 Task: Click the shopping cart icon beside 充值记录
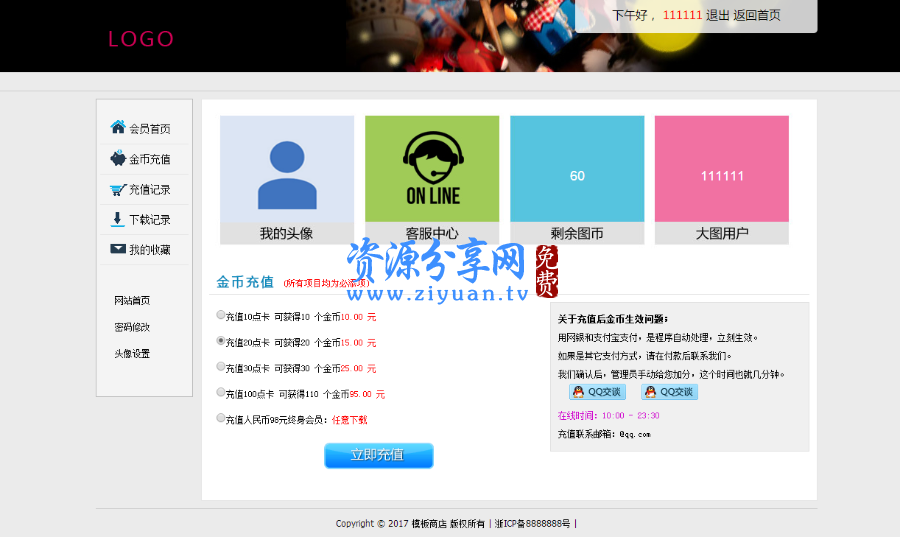tap(118, 189)
